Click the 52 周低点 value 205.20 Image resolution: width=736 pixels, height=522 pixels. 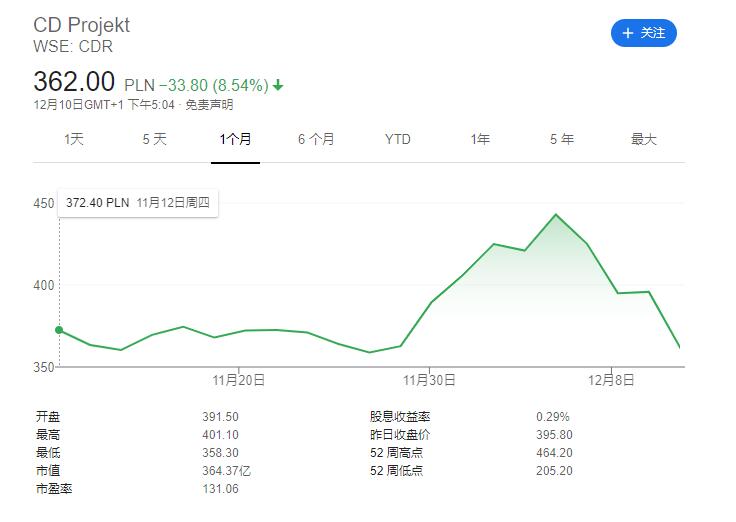(554, 470)
